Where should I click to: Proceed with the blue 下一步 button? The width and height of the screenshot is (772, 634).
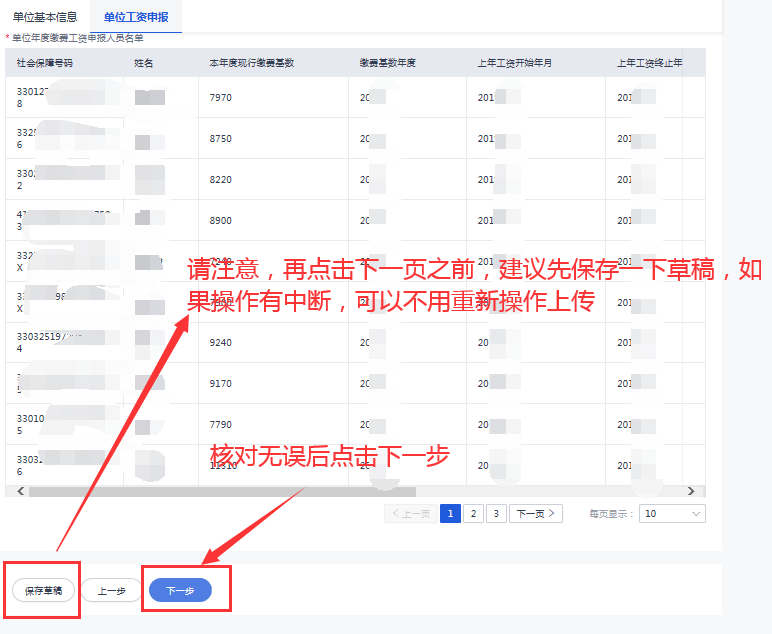(x=180, y=591)
